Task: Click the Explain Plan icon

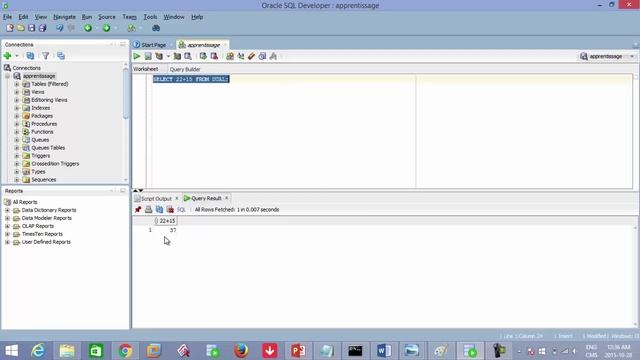Action: pos(159,56)
